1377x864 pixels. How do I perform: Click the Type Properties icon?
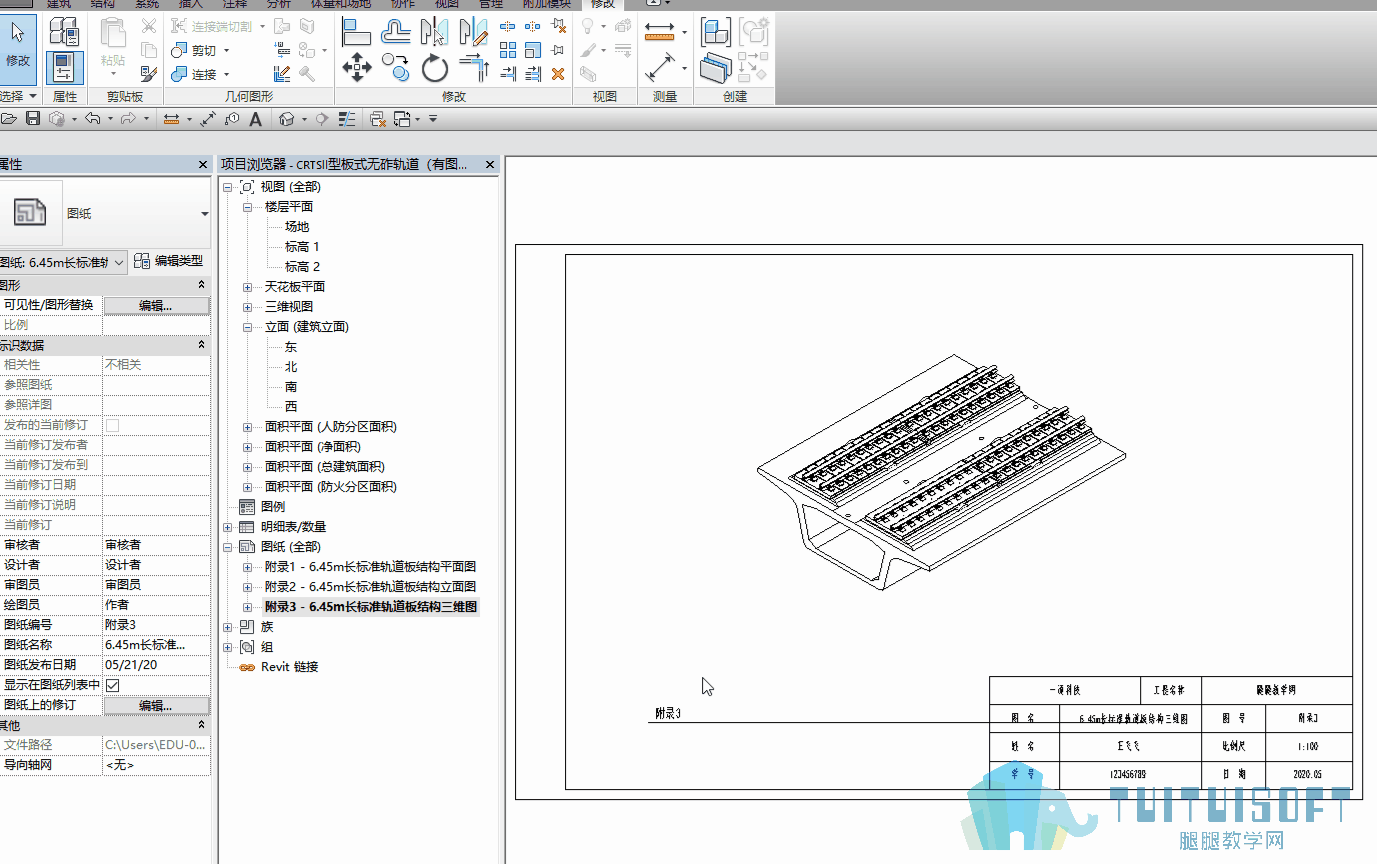click(x=65, y=32)
